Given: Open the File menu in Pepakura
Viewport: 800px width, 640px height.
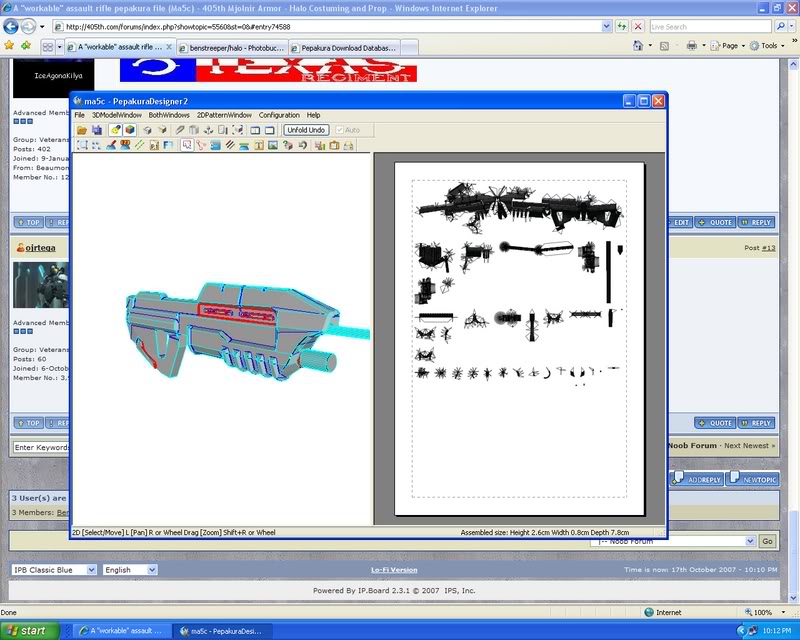Looking at the screenshot, I should pyautogui.click(x=80, y=115).
